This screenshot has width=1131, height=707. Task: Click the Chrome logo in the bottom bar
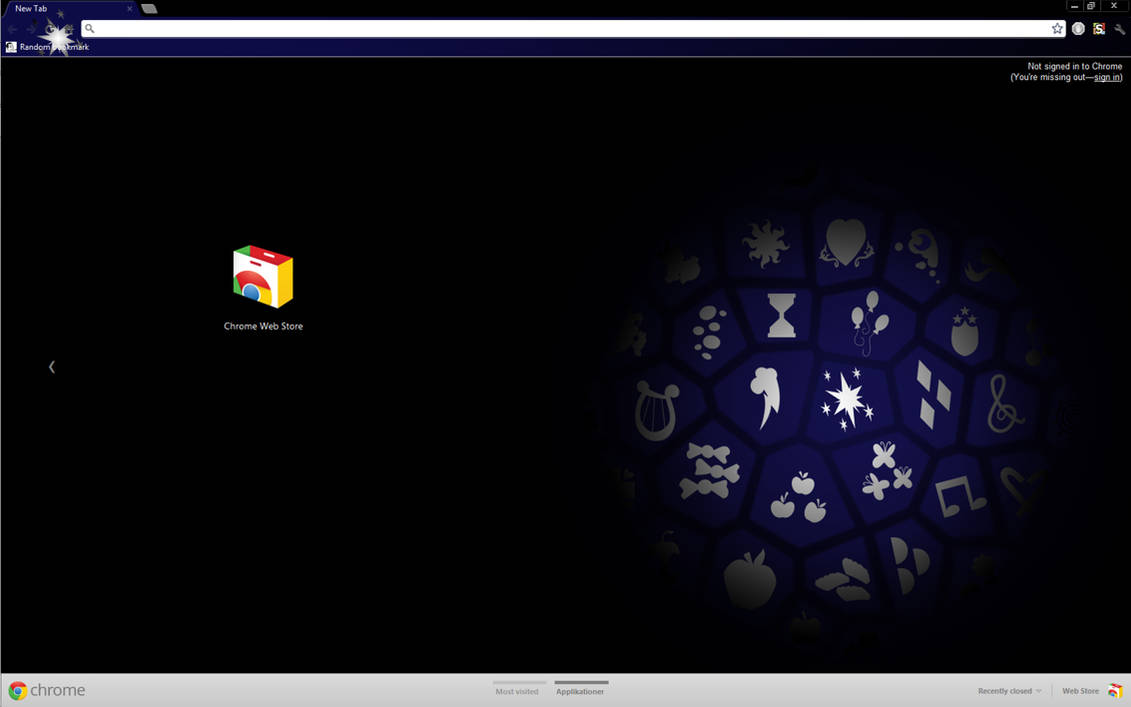[x=20, y=690]
